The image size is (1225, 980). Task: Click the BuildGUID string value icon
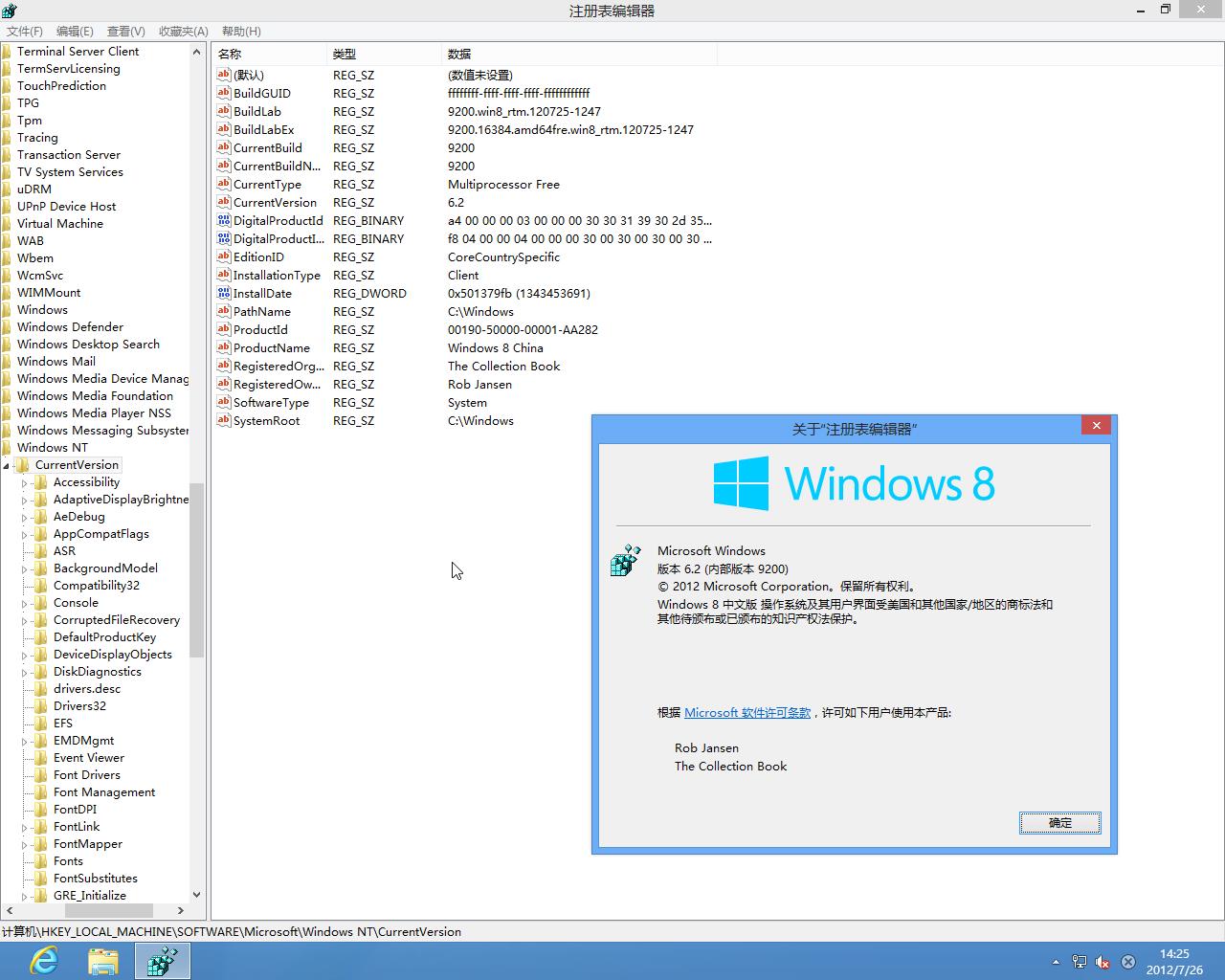[x=224, y=93]
